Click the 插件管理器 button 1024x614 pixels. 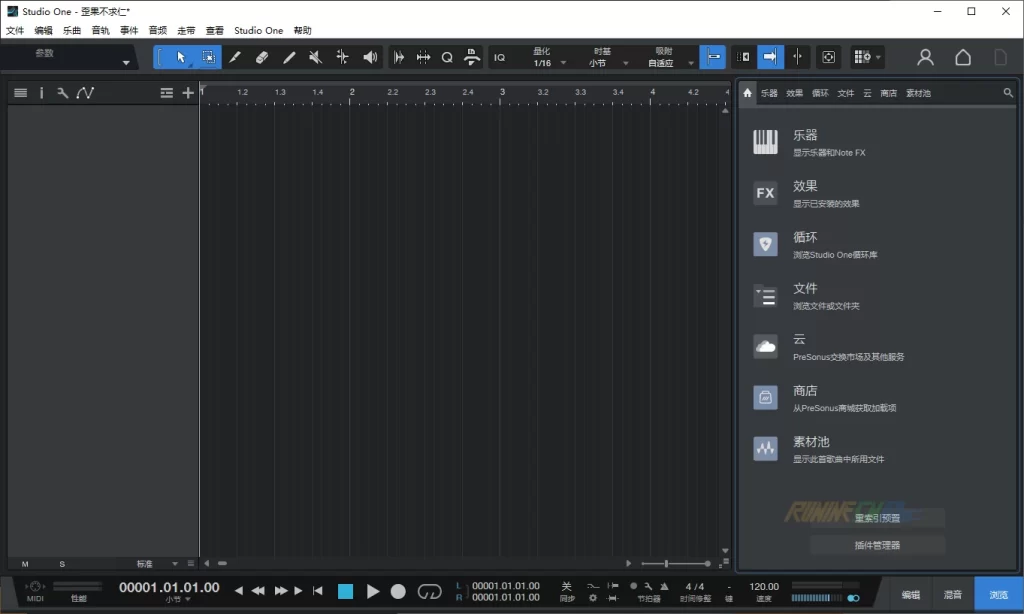(x=877, y=545)
